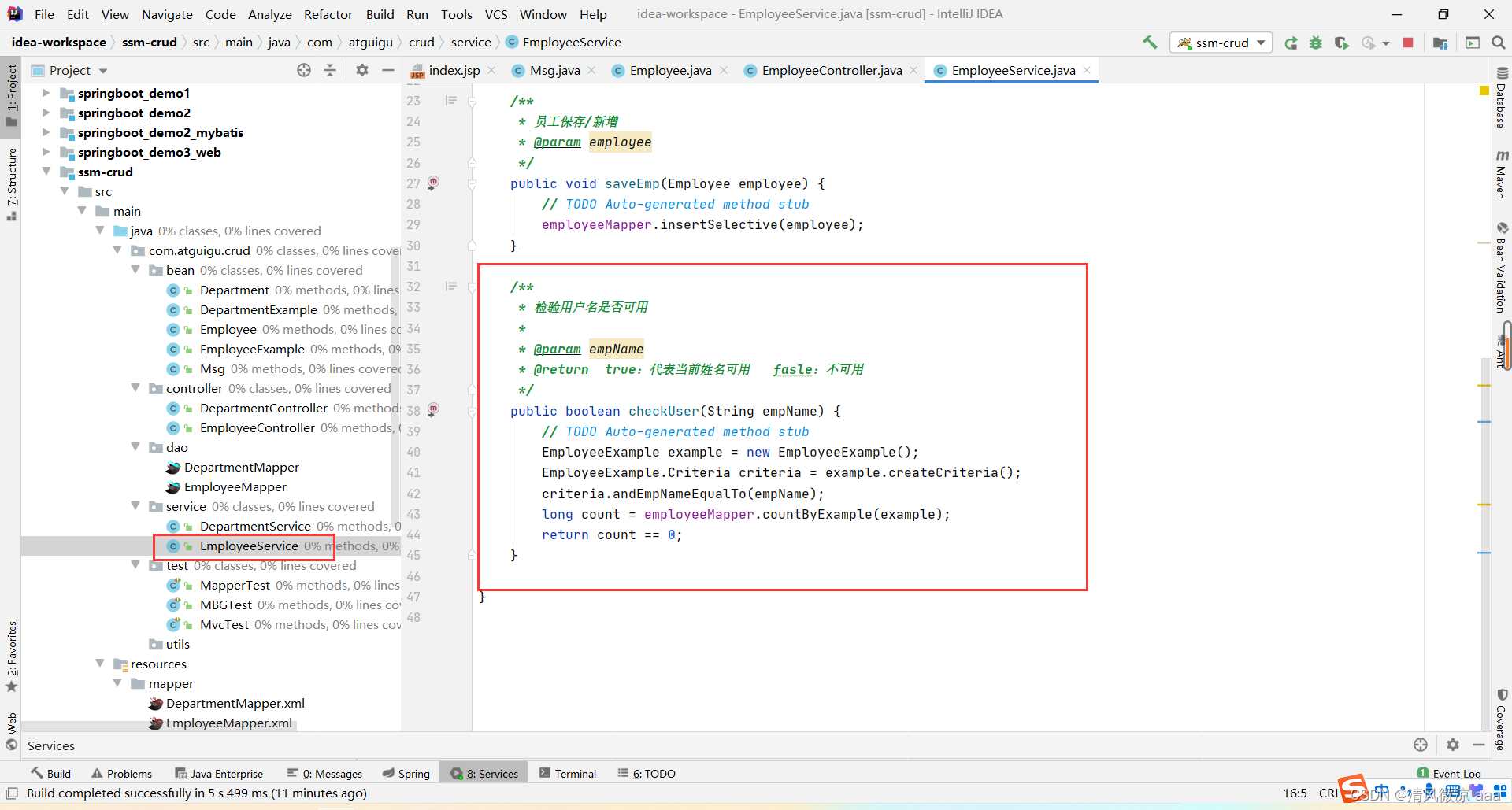Select EmployeeMapper.xml in the tree
The width and height of the screenshot is (1512, 810).
pyautogui.click(x=229, y=723)
